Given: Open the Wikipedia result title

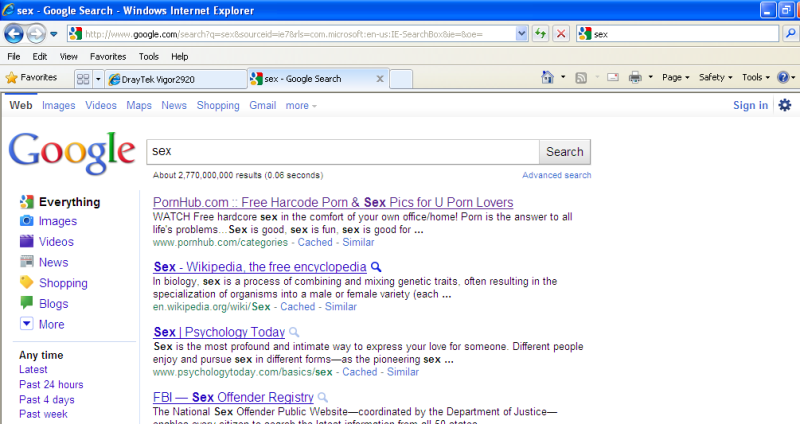Looking at the screenshot, I should click(260, 267).
